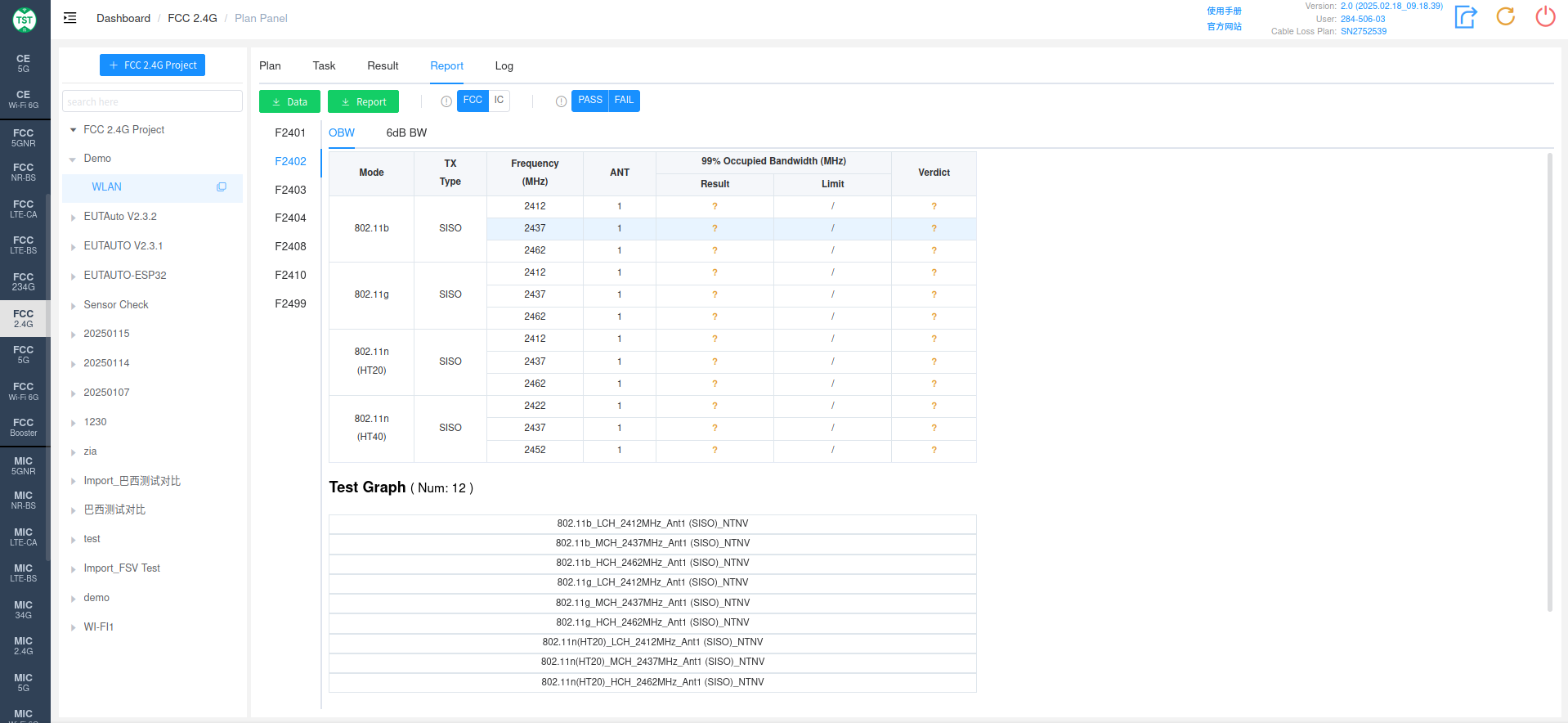Open FCC LTE-BS module in sidebar
Image resolution: width=1568 pixels, height=723 pixels.
[24, 245]
